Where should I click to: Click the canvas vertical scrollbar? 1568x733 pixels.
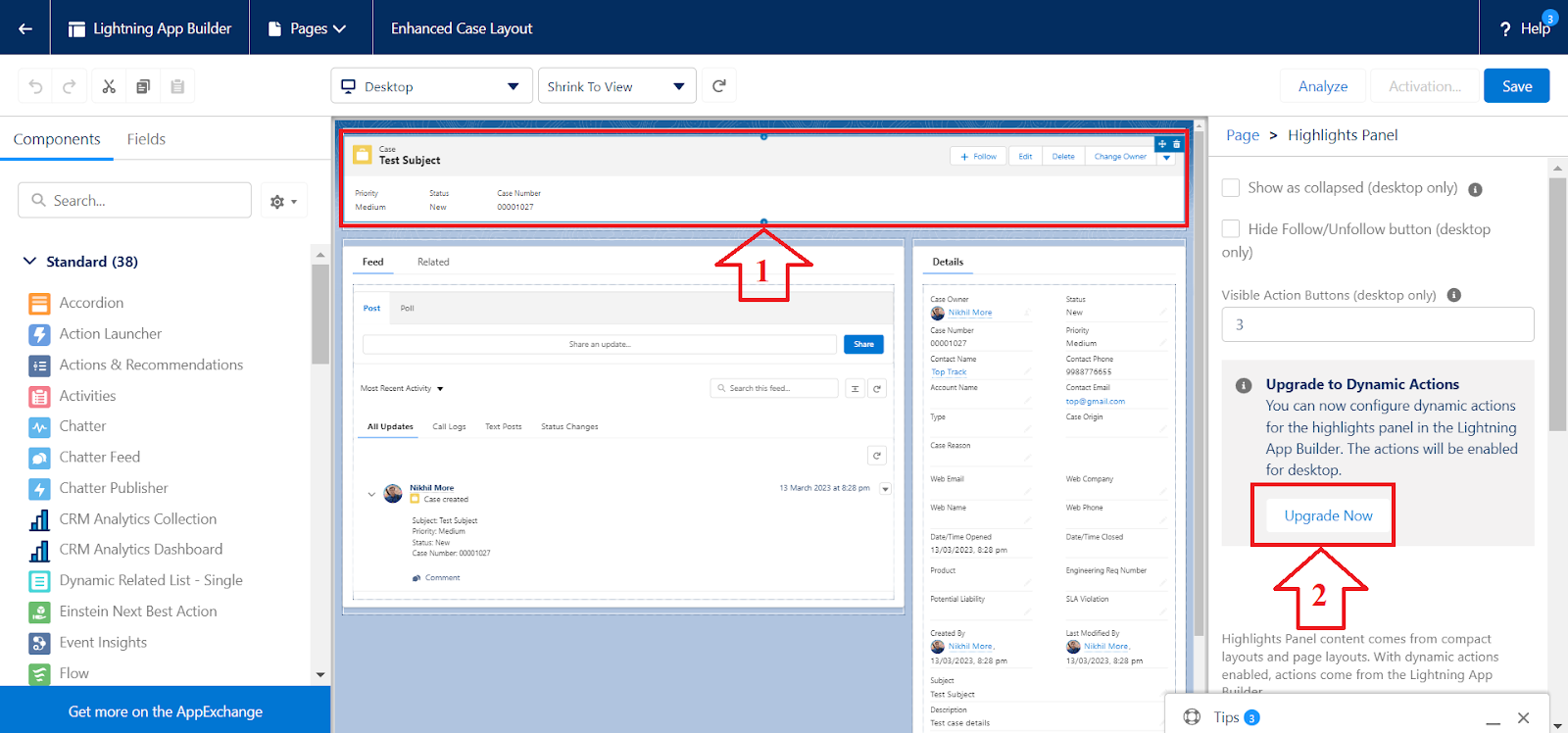[1199, 382]
